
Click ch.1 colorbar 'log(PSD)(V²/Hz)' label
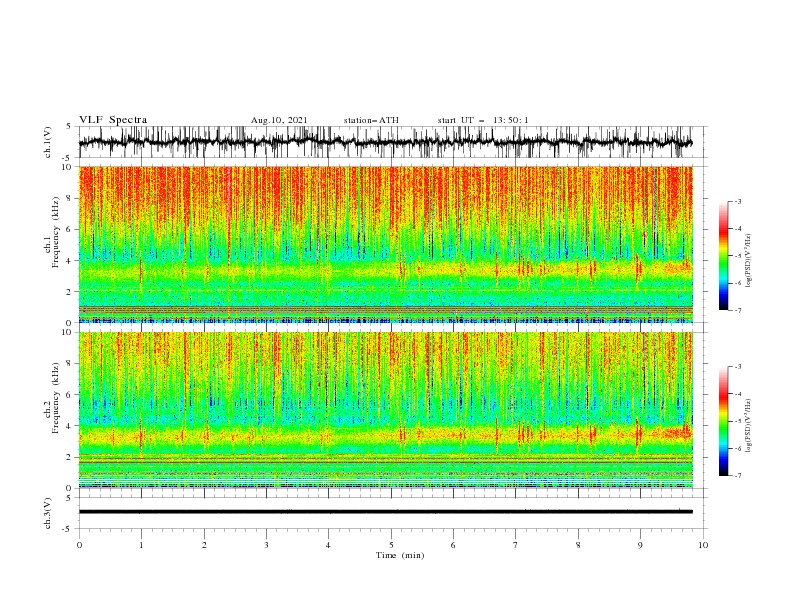(x=749, y=261)
